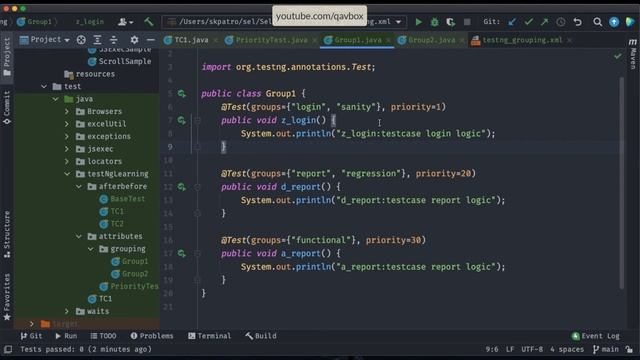Click the Rollback undo arrow icon
This screenshot has width=640, height=360.
[x=577, y=22]
